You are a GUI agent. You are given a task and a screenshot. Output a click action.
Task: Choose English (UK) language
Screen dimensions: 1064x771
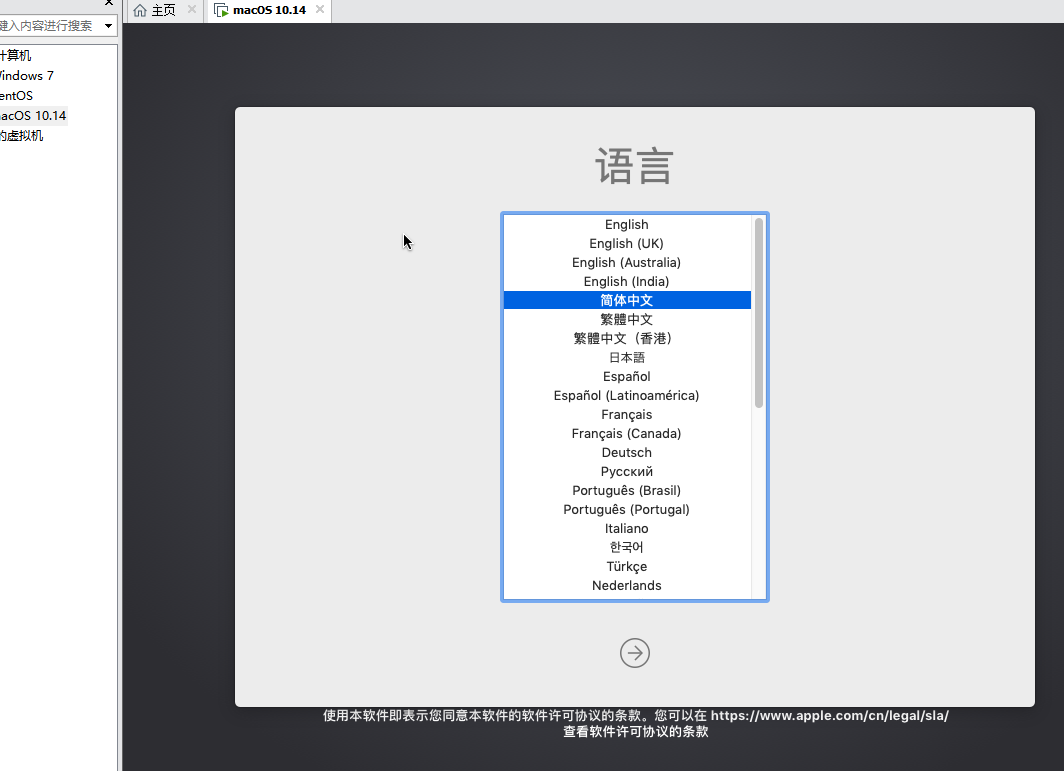tap(627, 244)
